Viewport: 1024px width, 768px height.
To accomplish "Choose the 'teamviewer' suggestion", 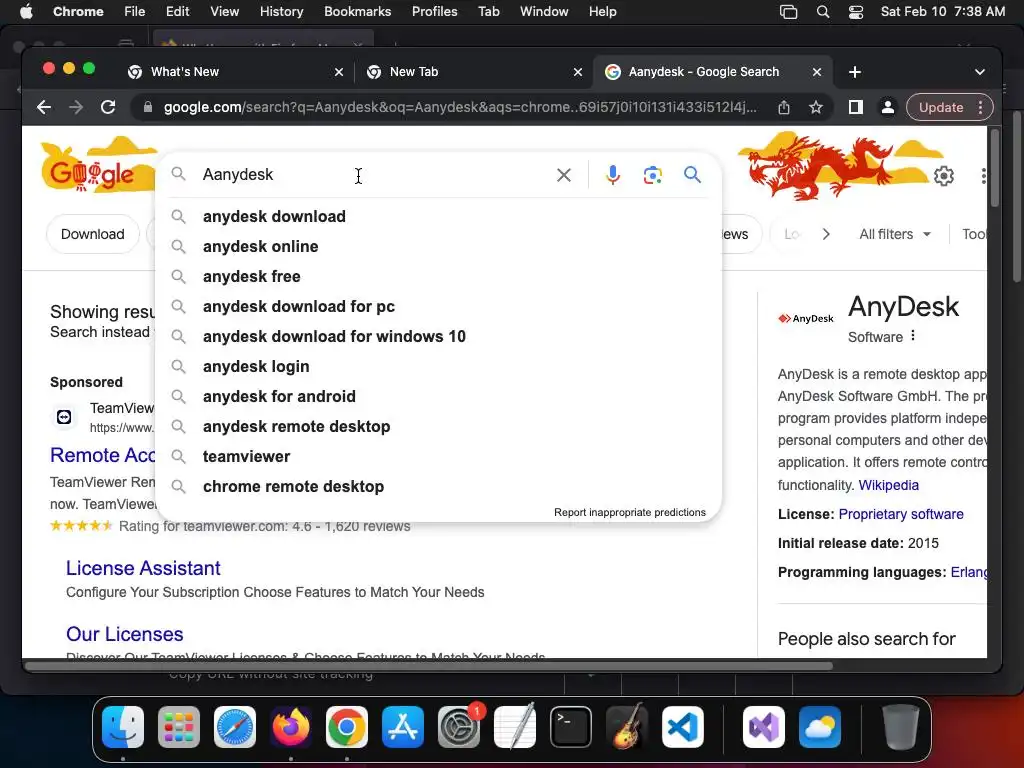I will point(439,456).
